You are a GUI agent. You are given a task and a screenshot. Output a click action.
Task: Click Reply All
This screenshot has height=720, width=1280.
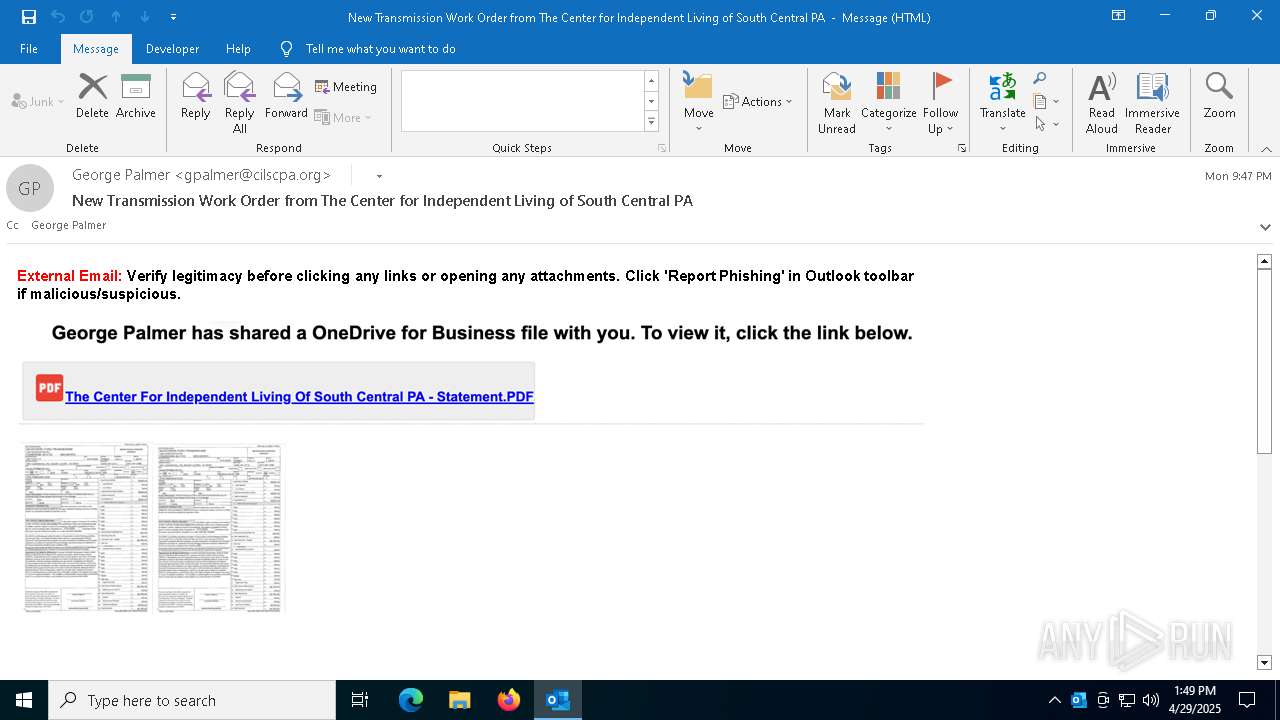coord(240,103)
